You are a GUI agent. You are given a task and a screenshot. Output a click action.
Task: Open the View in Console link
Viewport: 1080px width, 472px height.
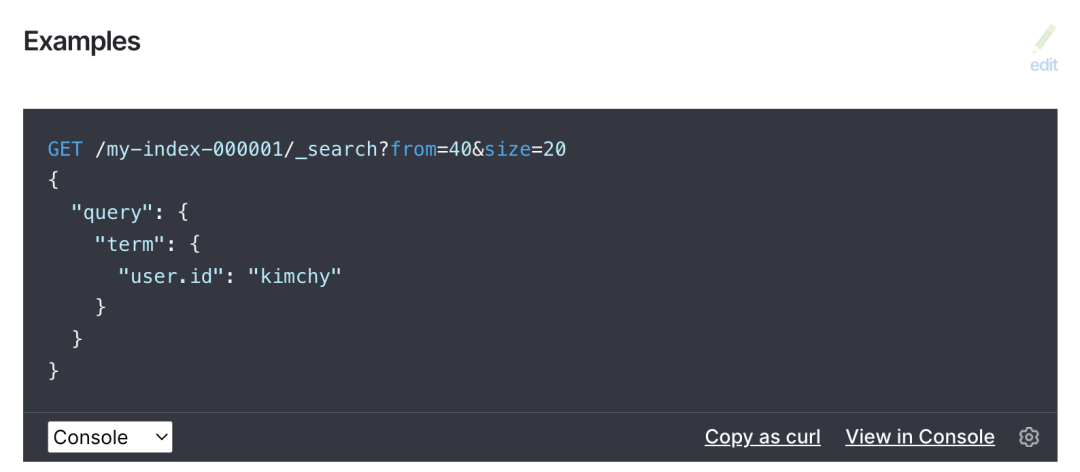click(x=920, y=437)
